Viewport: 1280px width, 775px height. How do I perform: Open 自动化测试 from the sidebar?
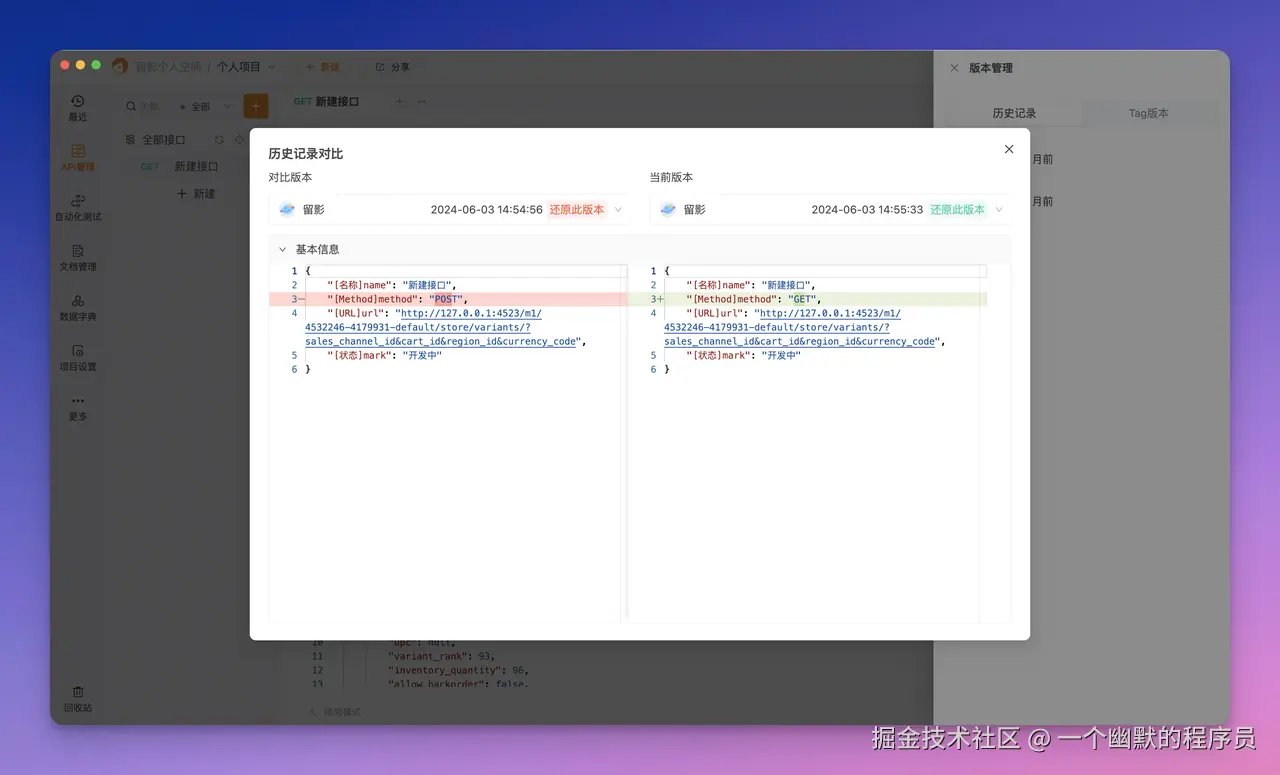78,207
